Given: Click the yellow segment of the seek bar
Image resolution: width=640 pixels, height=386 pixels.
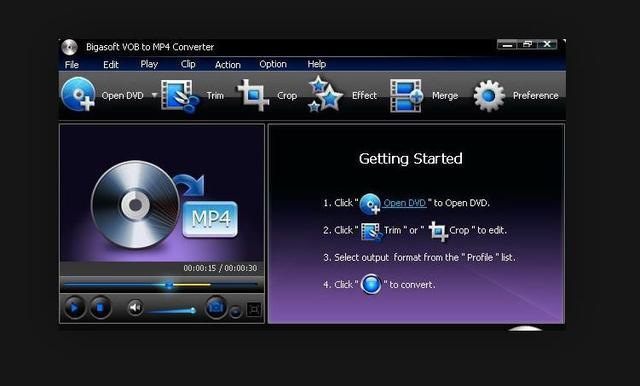Looking at the screenshot, I should [x=192, y=284].
